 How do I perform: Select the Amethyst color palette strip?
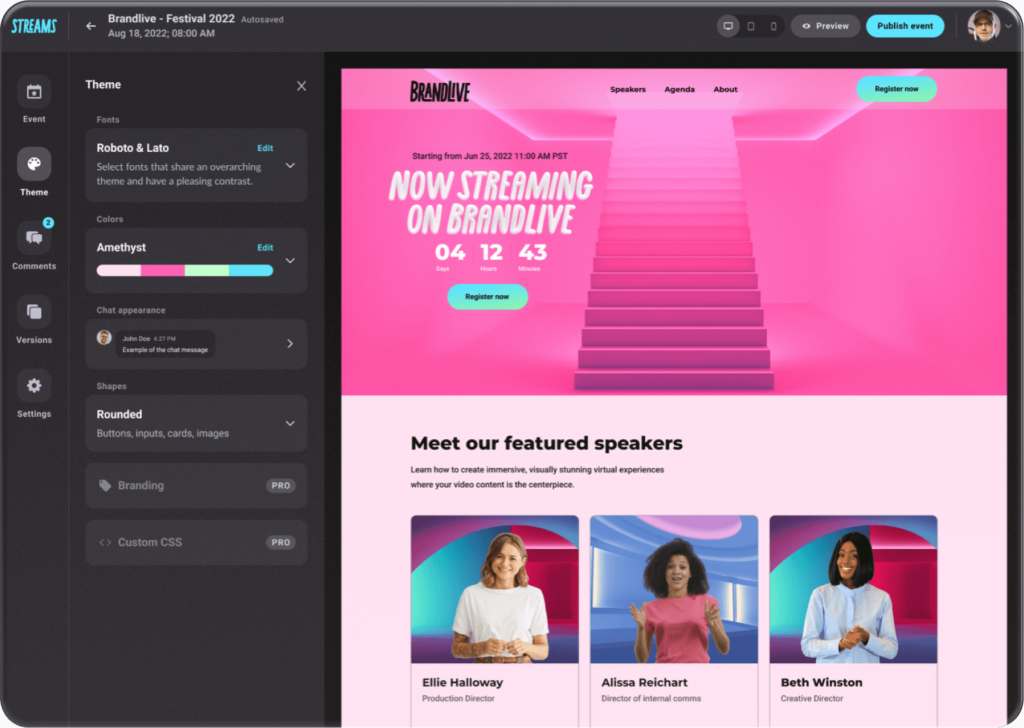(x=185, y=270)
